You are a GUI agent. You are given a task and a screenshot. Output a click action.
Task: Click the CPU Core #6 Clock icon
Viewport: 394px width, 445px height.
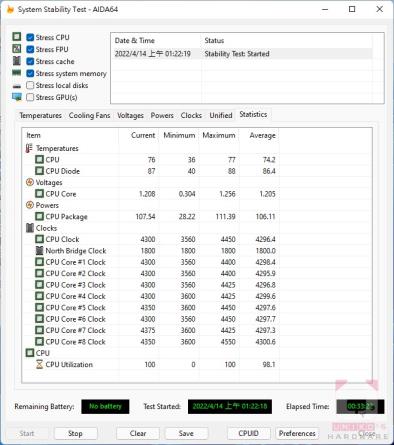click(x=39, y=319)
